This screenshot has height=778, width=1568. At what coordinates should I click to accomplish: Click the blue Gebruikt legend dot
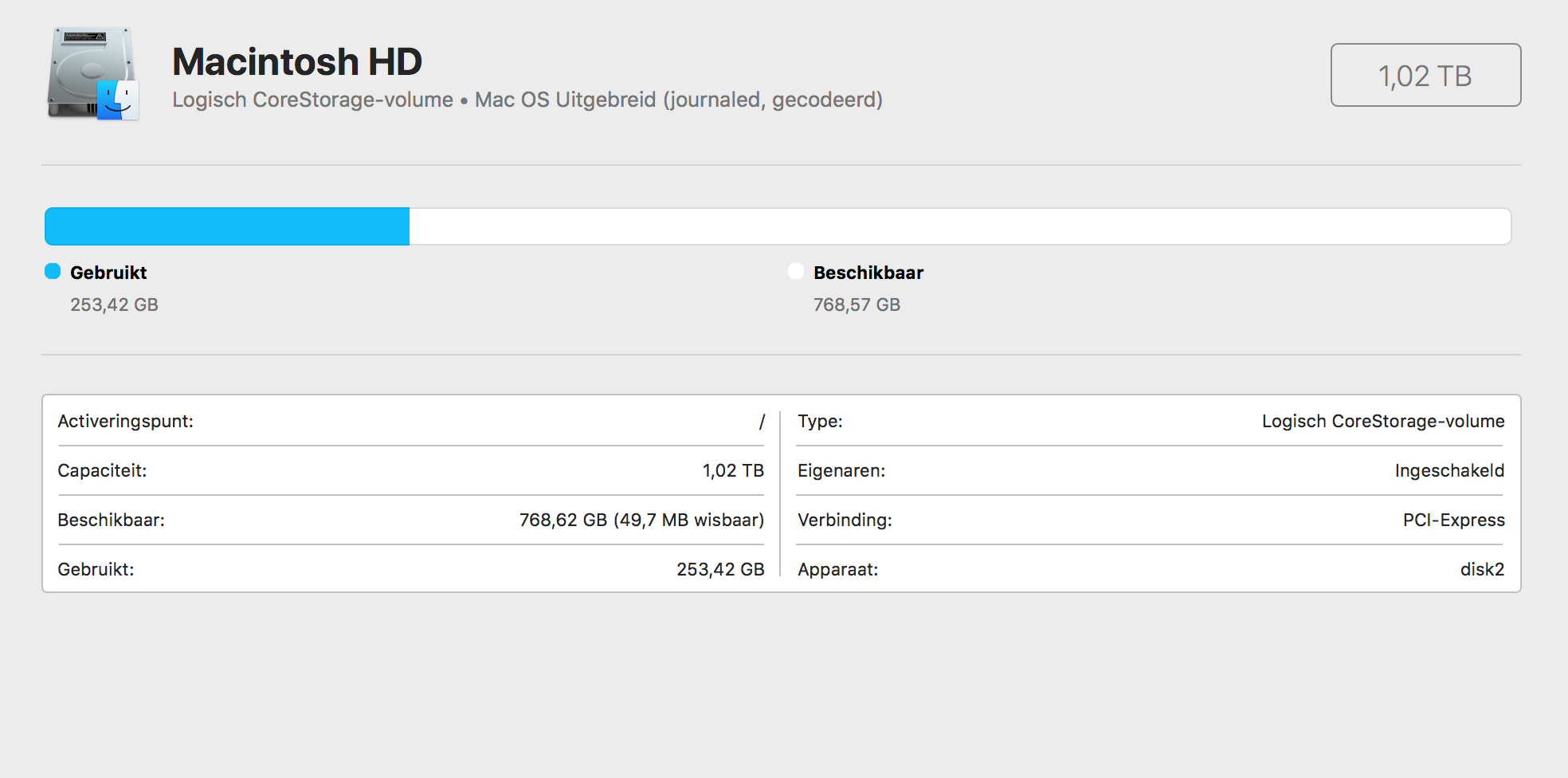point(53,271)
